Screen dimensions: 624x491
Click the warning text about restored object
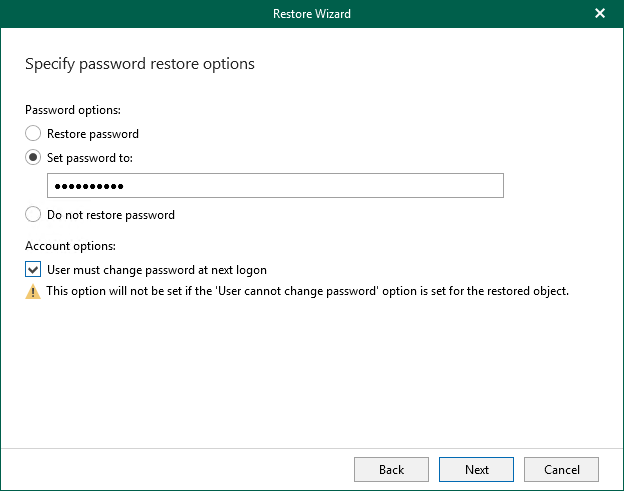pyautogui.click(x=308, y=292)
